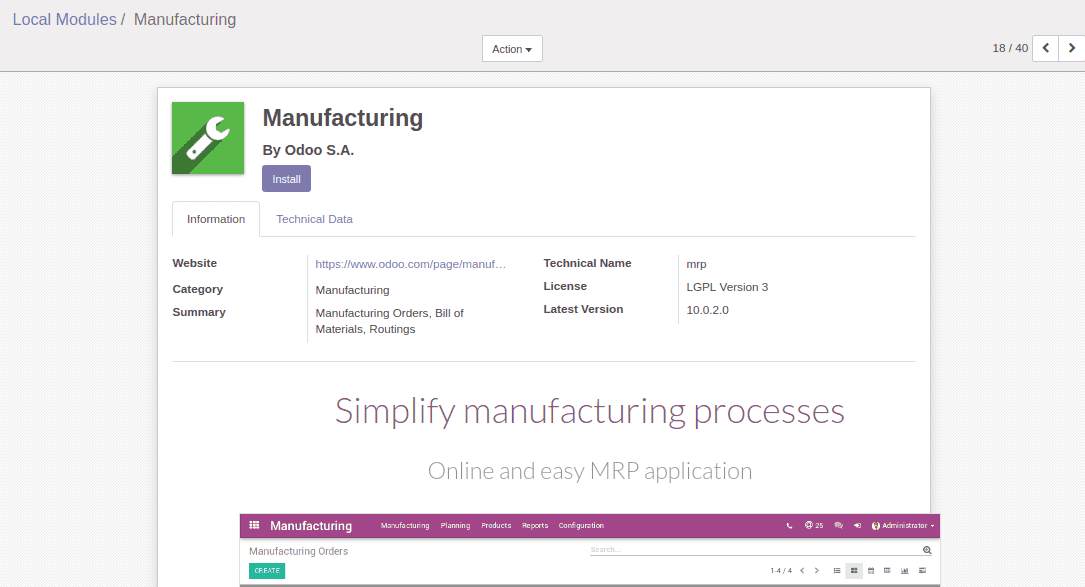Image resolution: width=1085 pixels, height=587 pixels.
Task: Click the large 'Manufacturing' module title
Action: [x=343, y=118]
